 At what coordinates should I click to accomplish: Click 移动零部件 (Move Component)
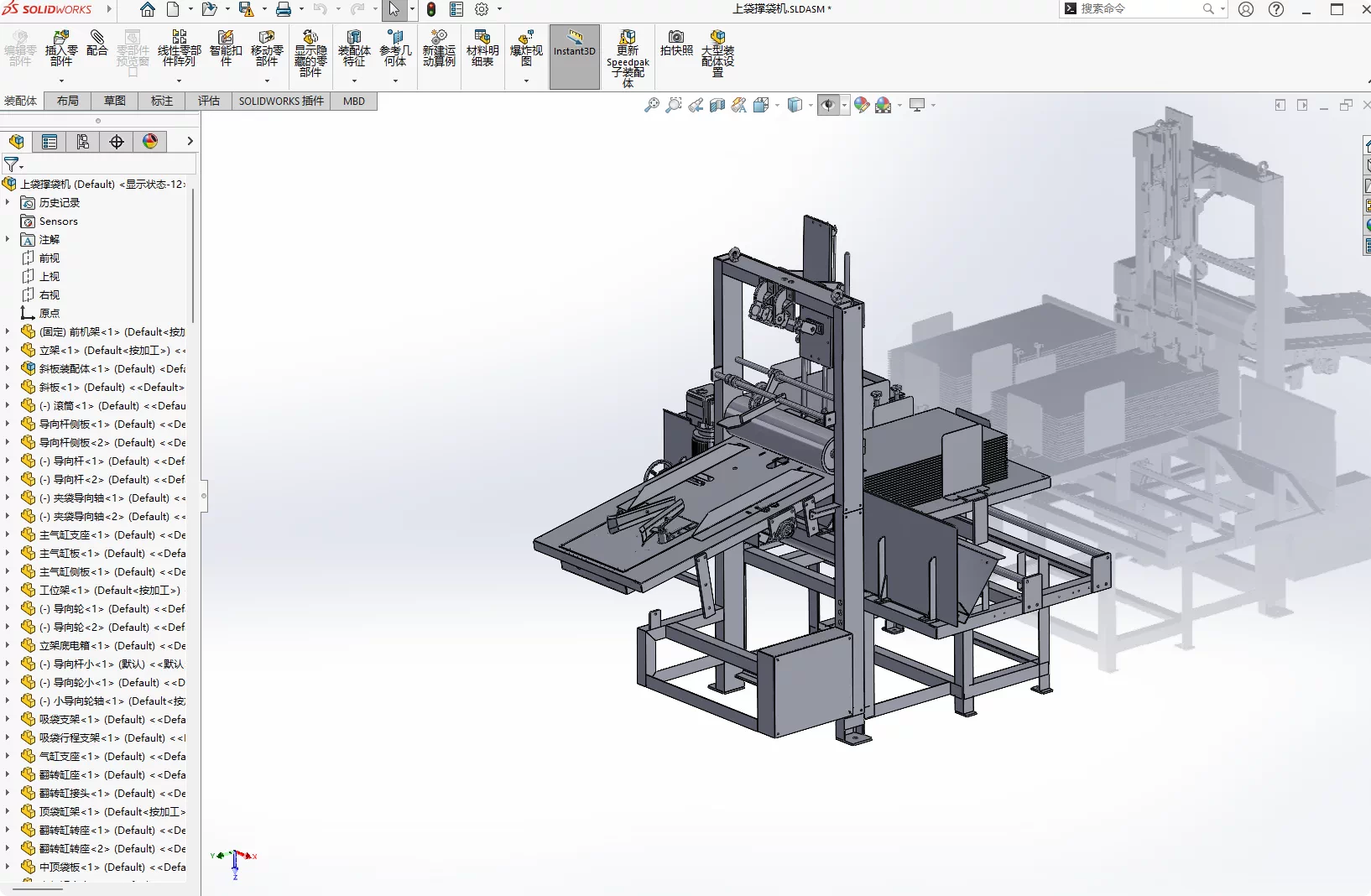pyautogui.click(x=267, y=49)
